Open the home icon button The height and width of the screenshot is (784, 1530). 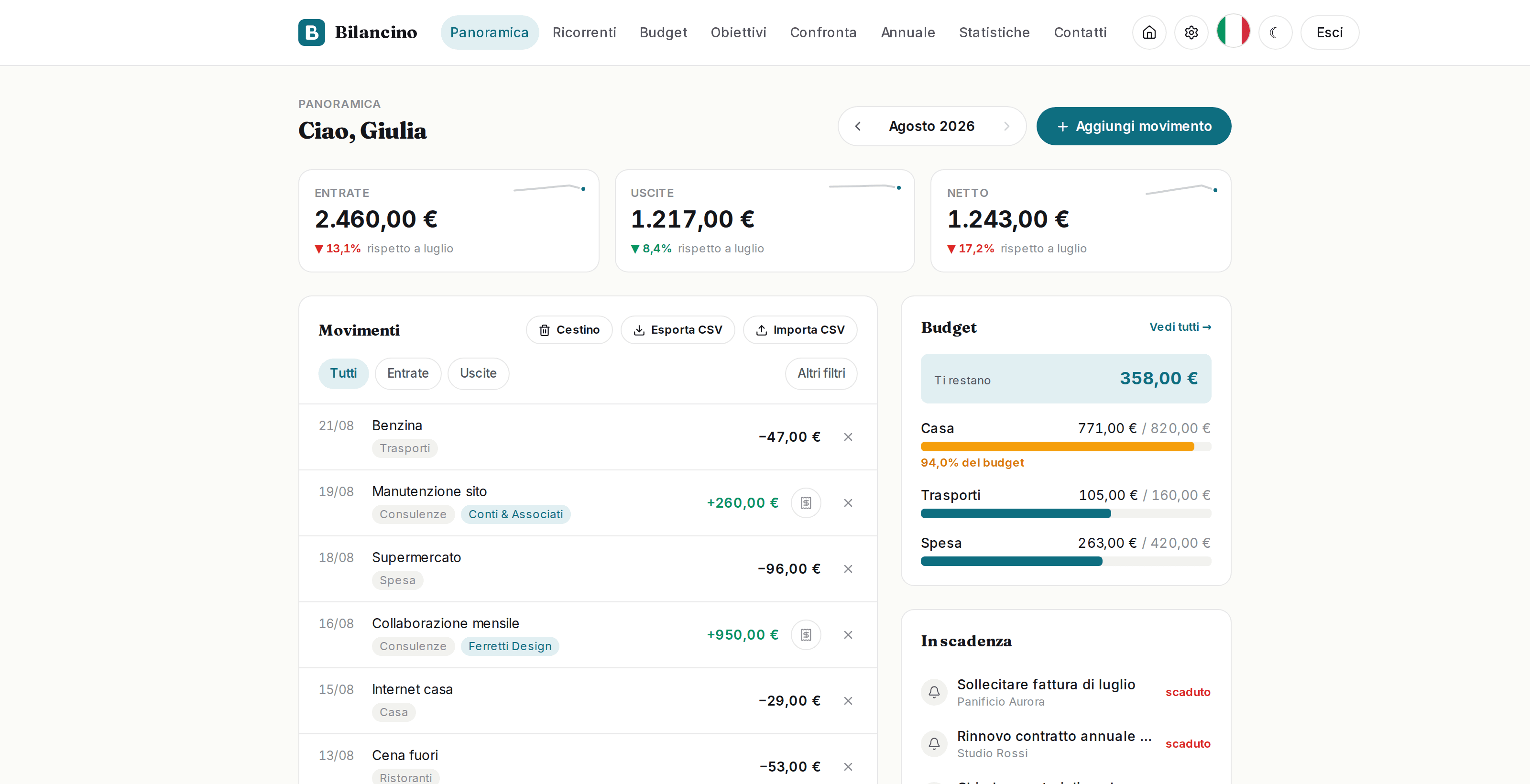(x=1148, y=32)
